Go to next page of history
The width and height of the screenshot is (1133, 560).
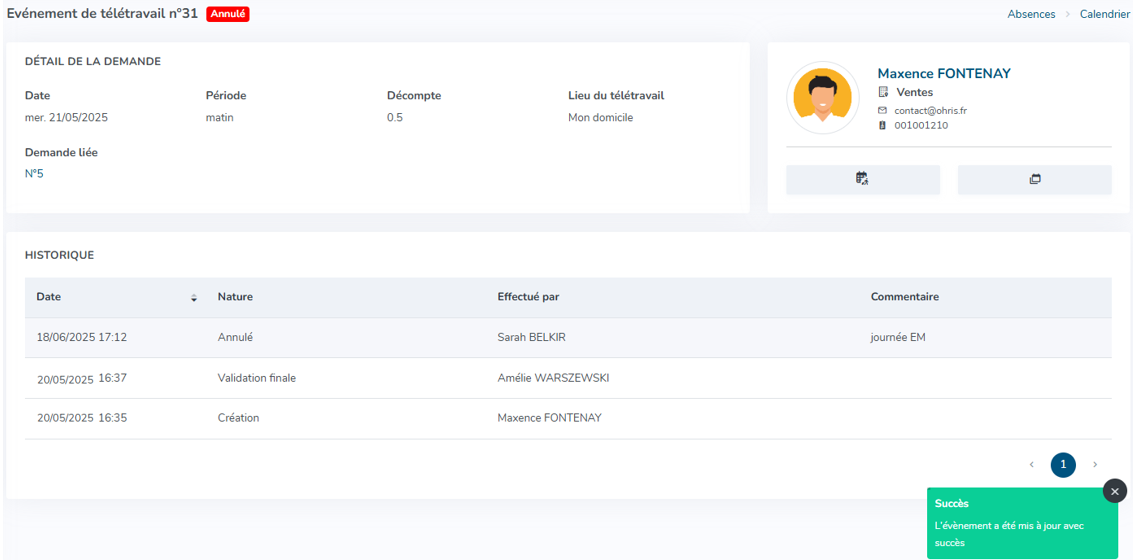coord(1095,465)
